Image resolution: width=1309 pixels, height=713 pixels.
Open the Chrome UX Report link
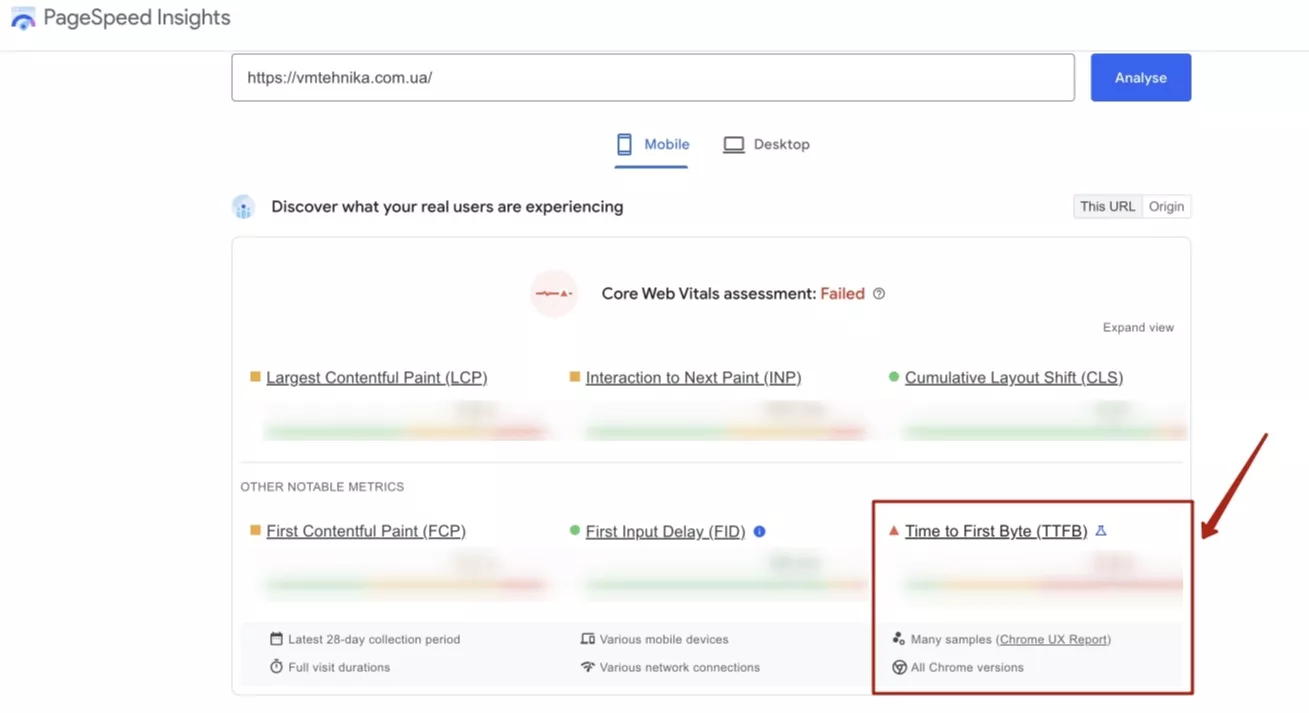pos(1053,639)
